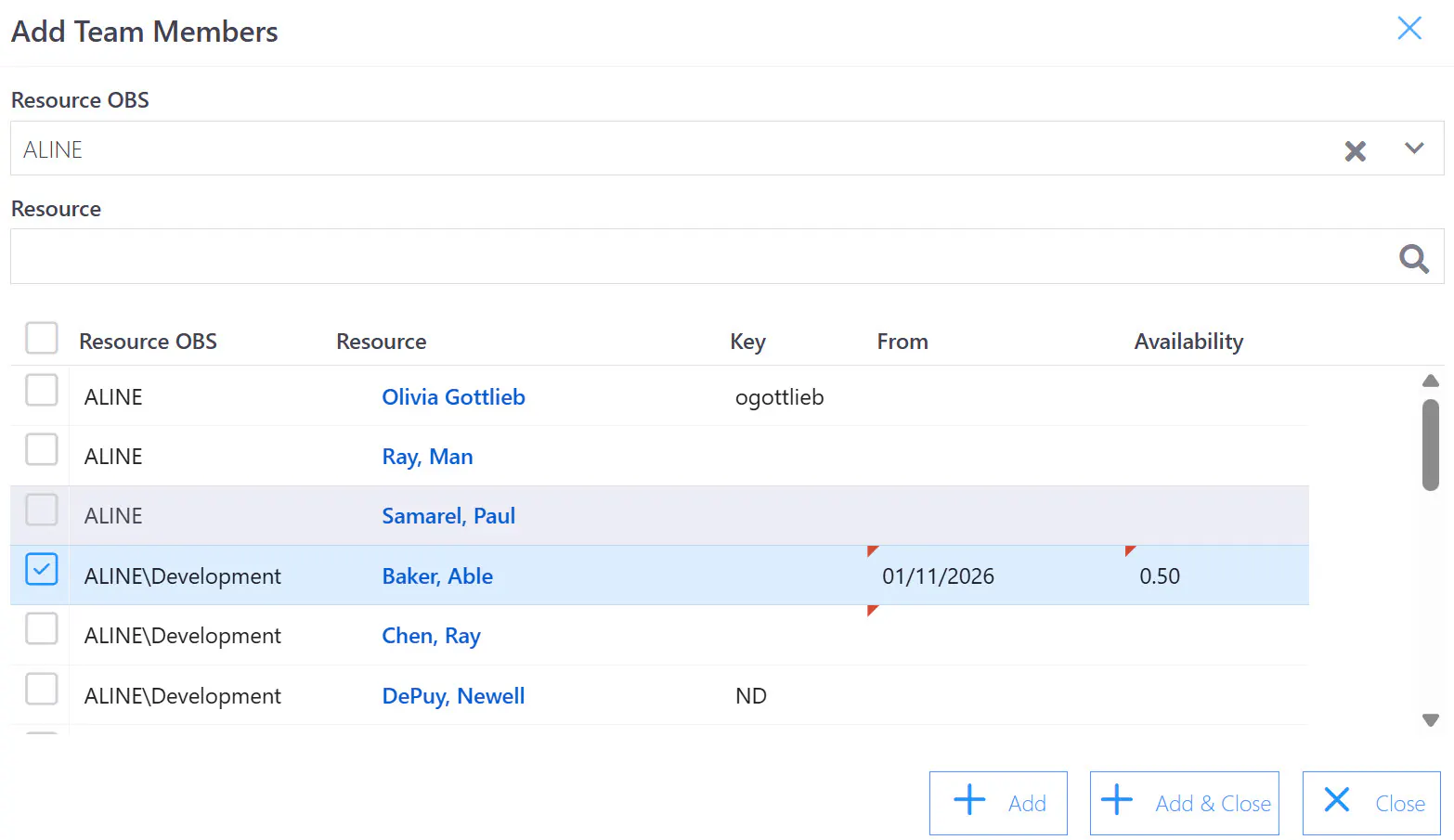Click the Add button

(998, 803)
